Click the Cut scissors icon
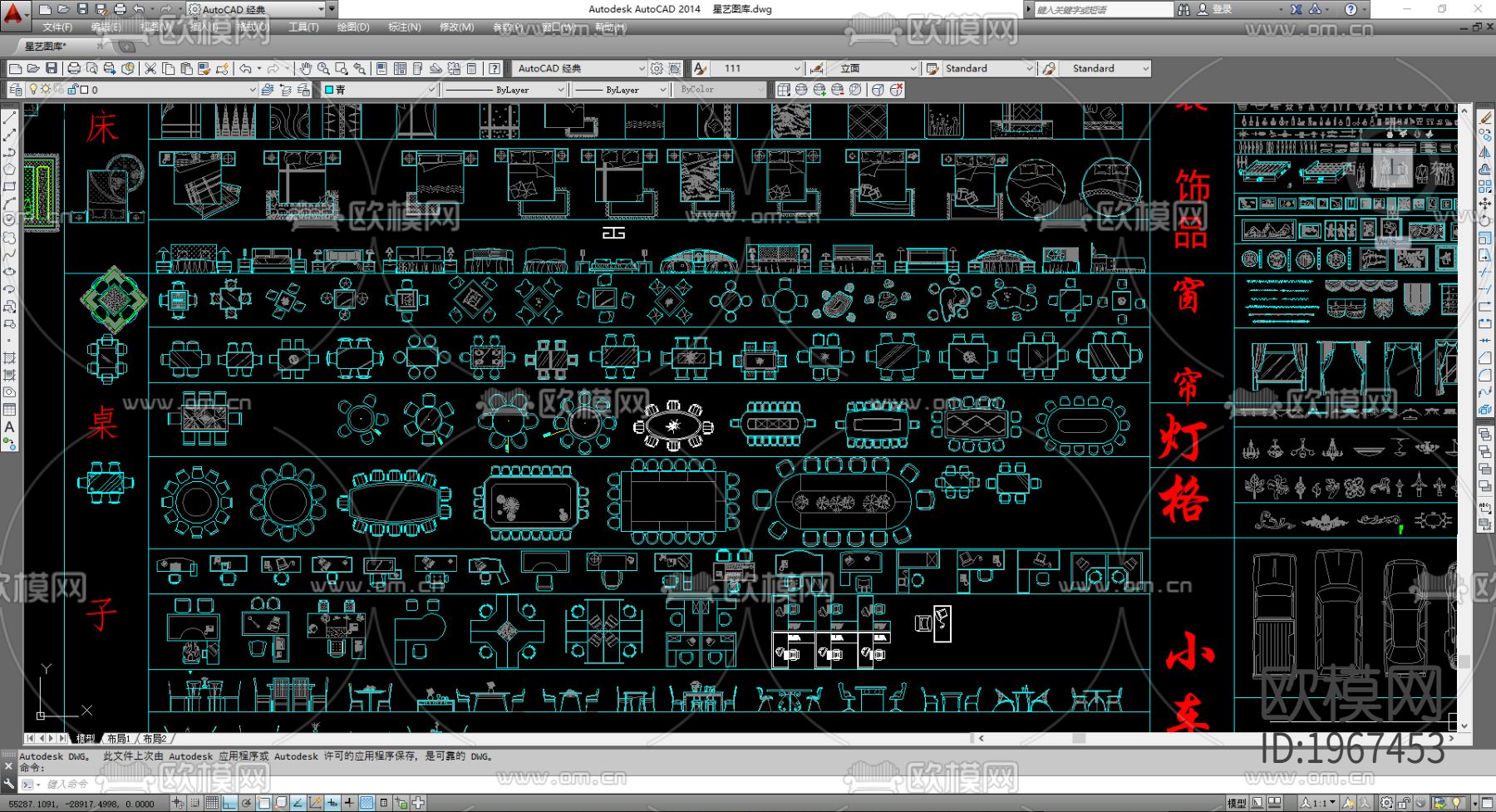This screenshot has height=812, width=1496. coord(150,68)
